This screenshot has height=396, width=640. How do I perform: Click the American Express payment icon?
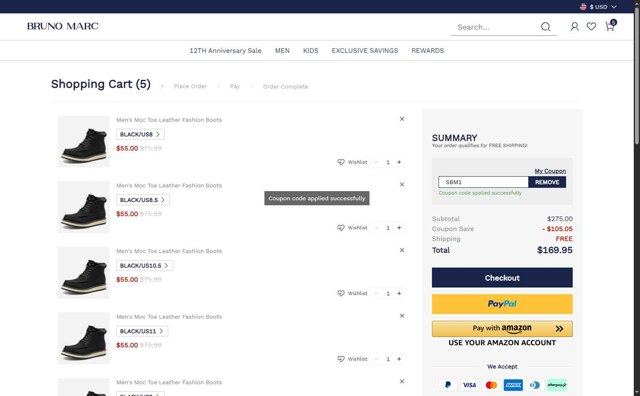[x=513, y=385]
